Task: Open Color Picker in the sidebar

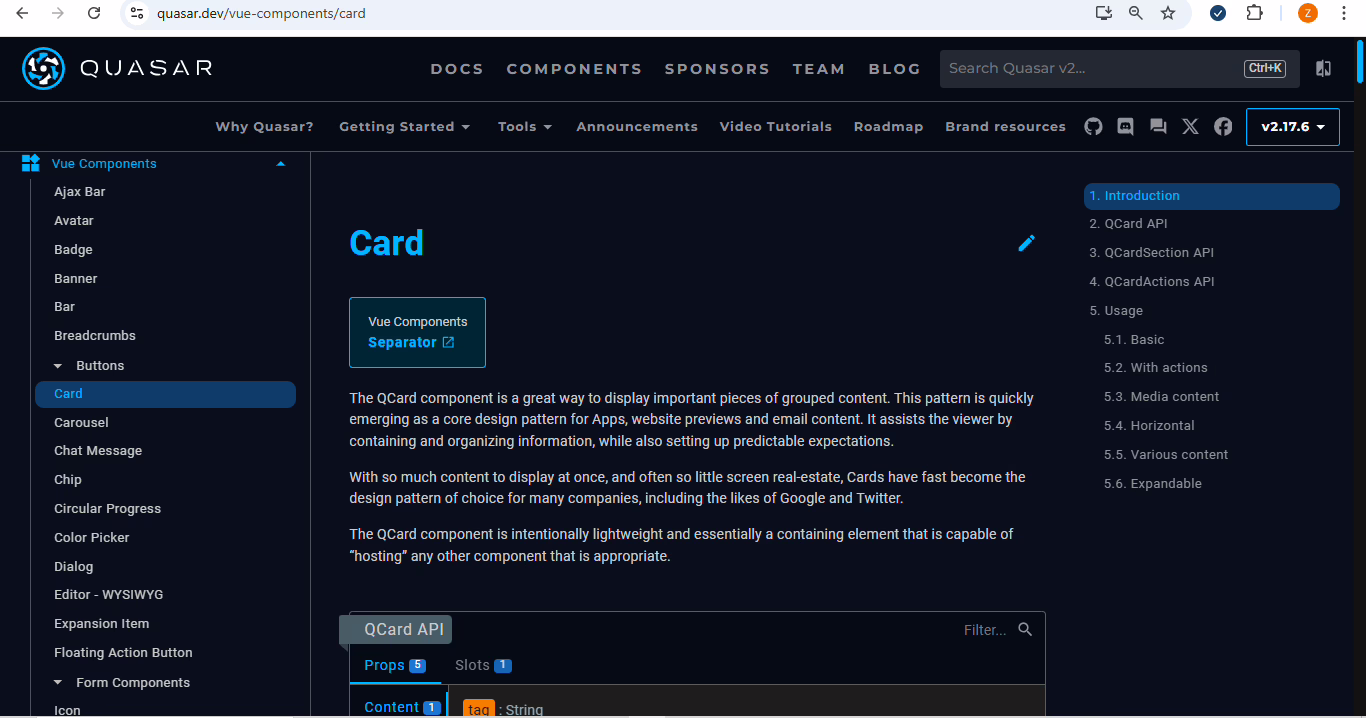Action: pos(92,537)
